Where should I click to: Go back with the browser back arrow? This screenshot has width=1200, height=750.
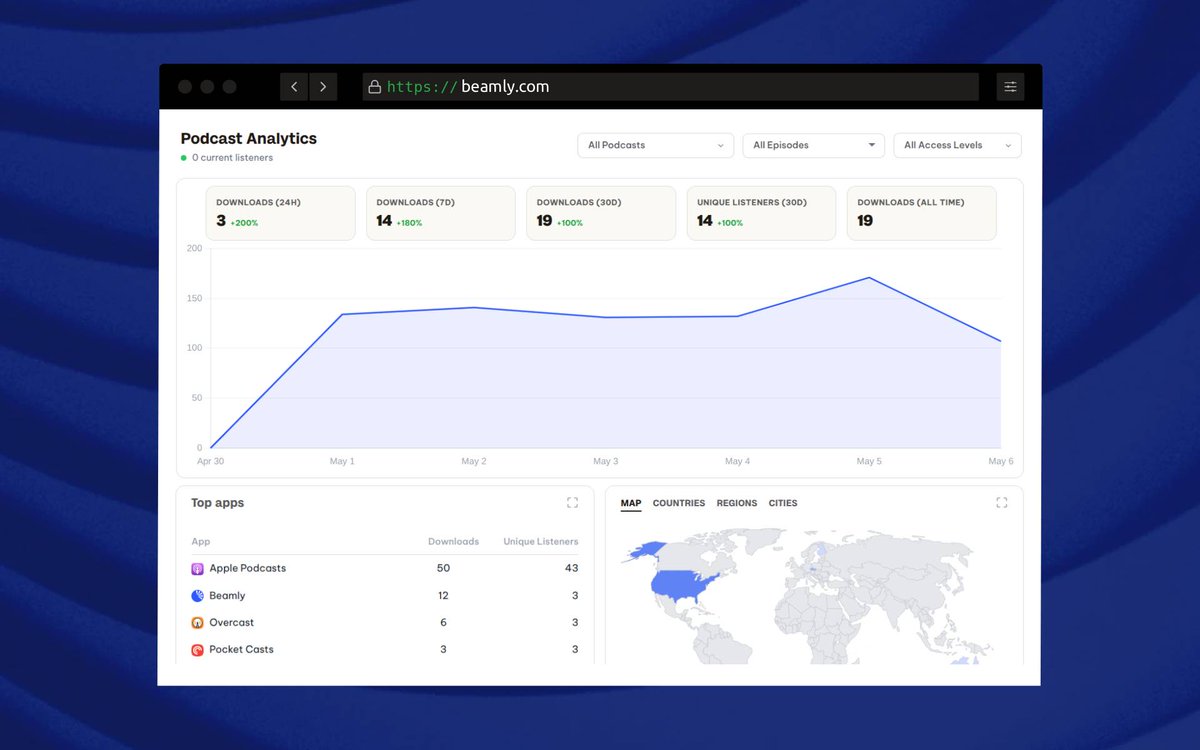click(x=294, y=87)
